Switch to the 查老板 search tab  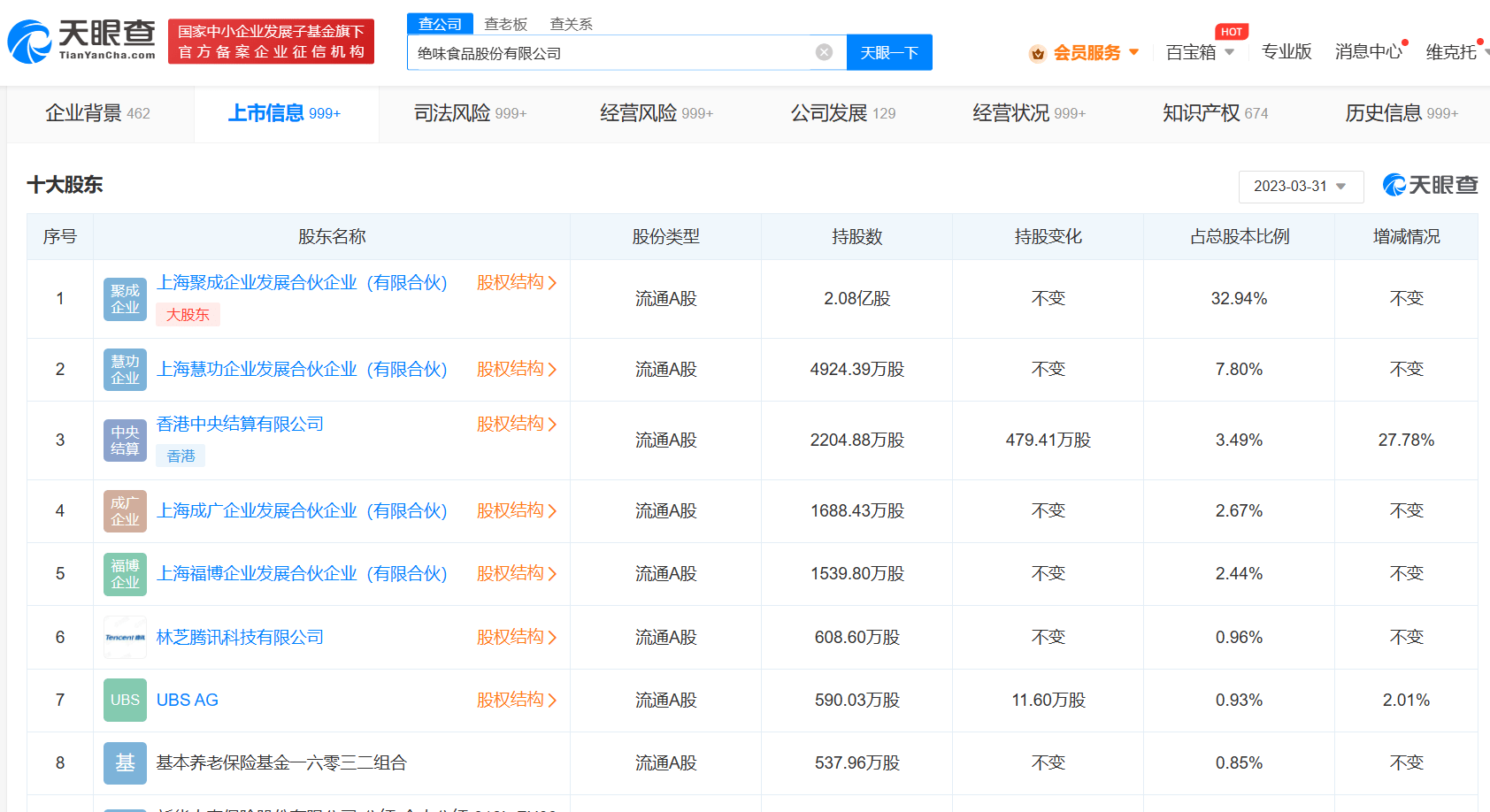point(504,24)
